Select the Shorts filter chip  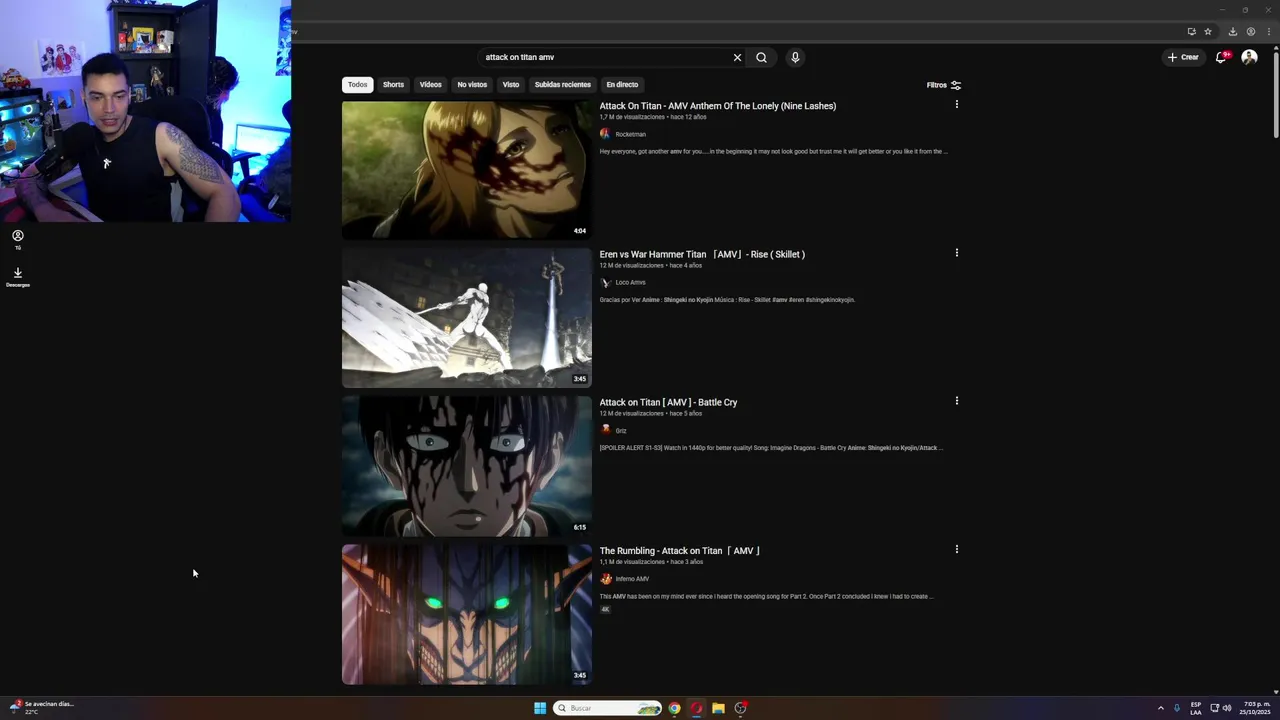pyautogui.click(x=393, y=85)
